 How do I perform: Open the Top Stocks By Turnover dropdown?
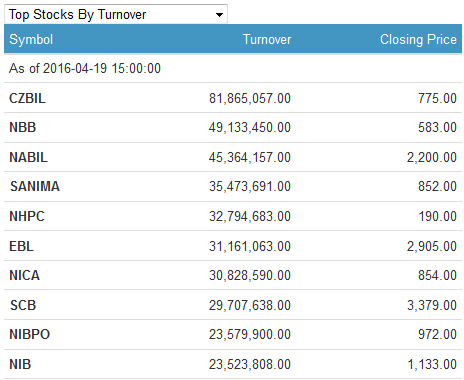(x=116, y=14)
